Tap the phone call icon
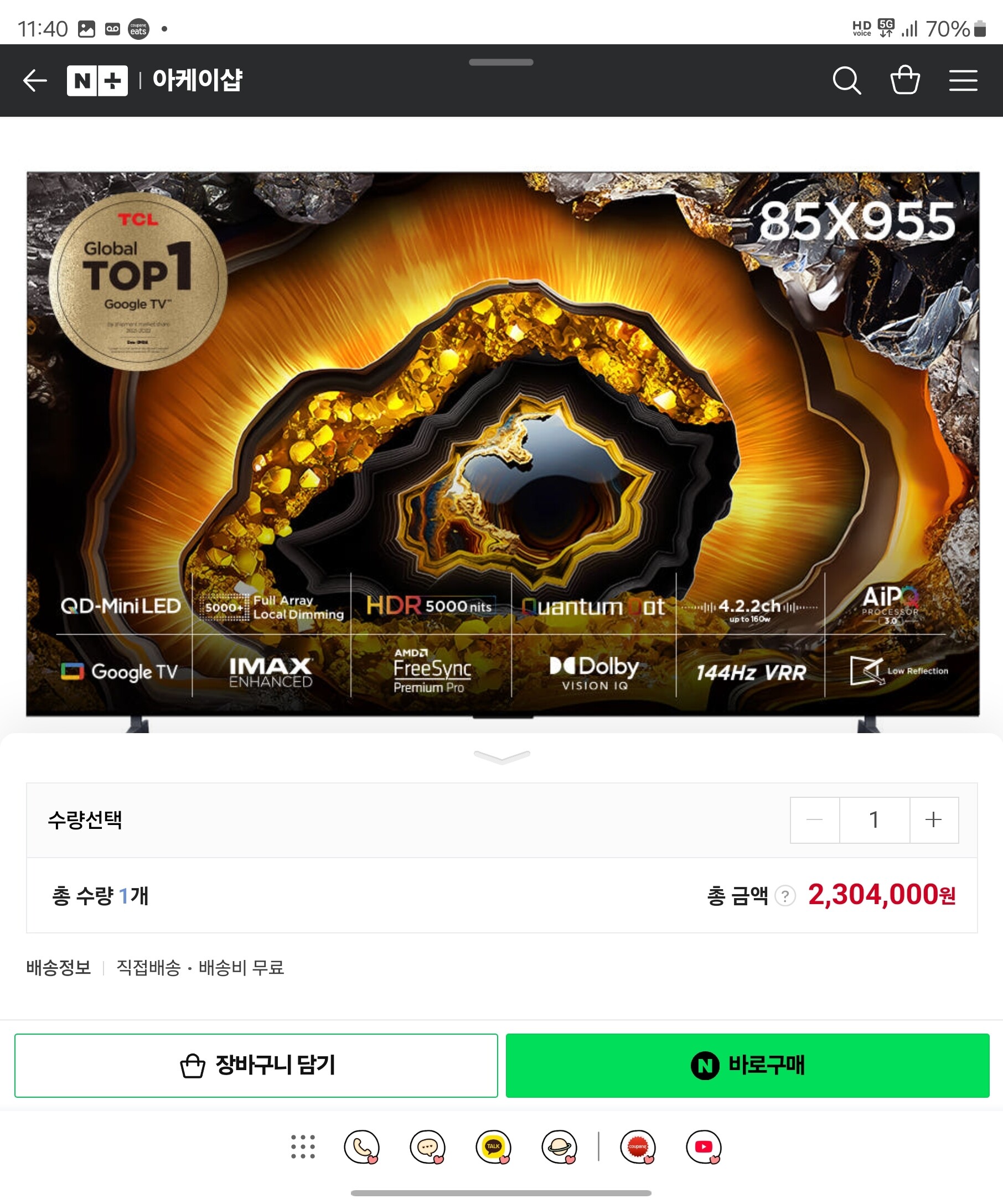This screenshot has width=1003, height=1204. tap(362, 1146)
